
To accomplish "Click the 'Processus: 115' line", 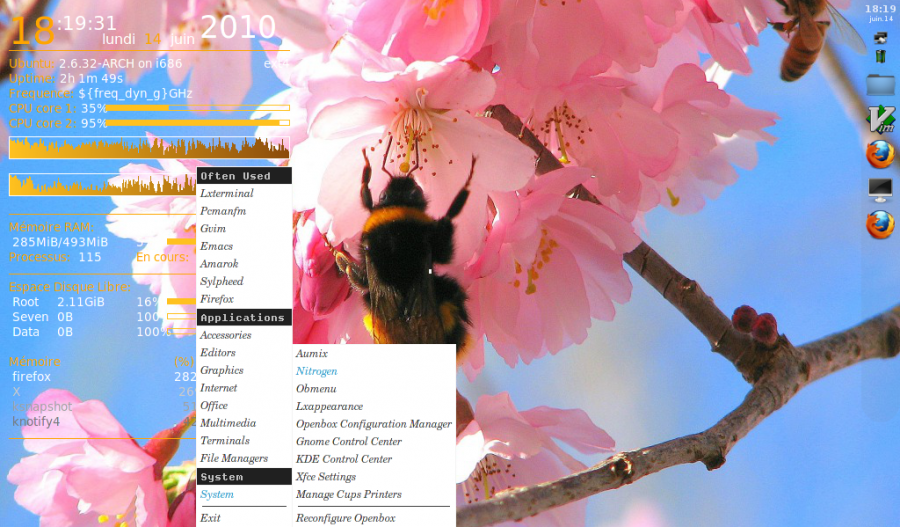I will [x=55, y=257].
